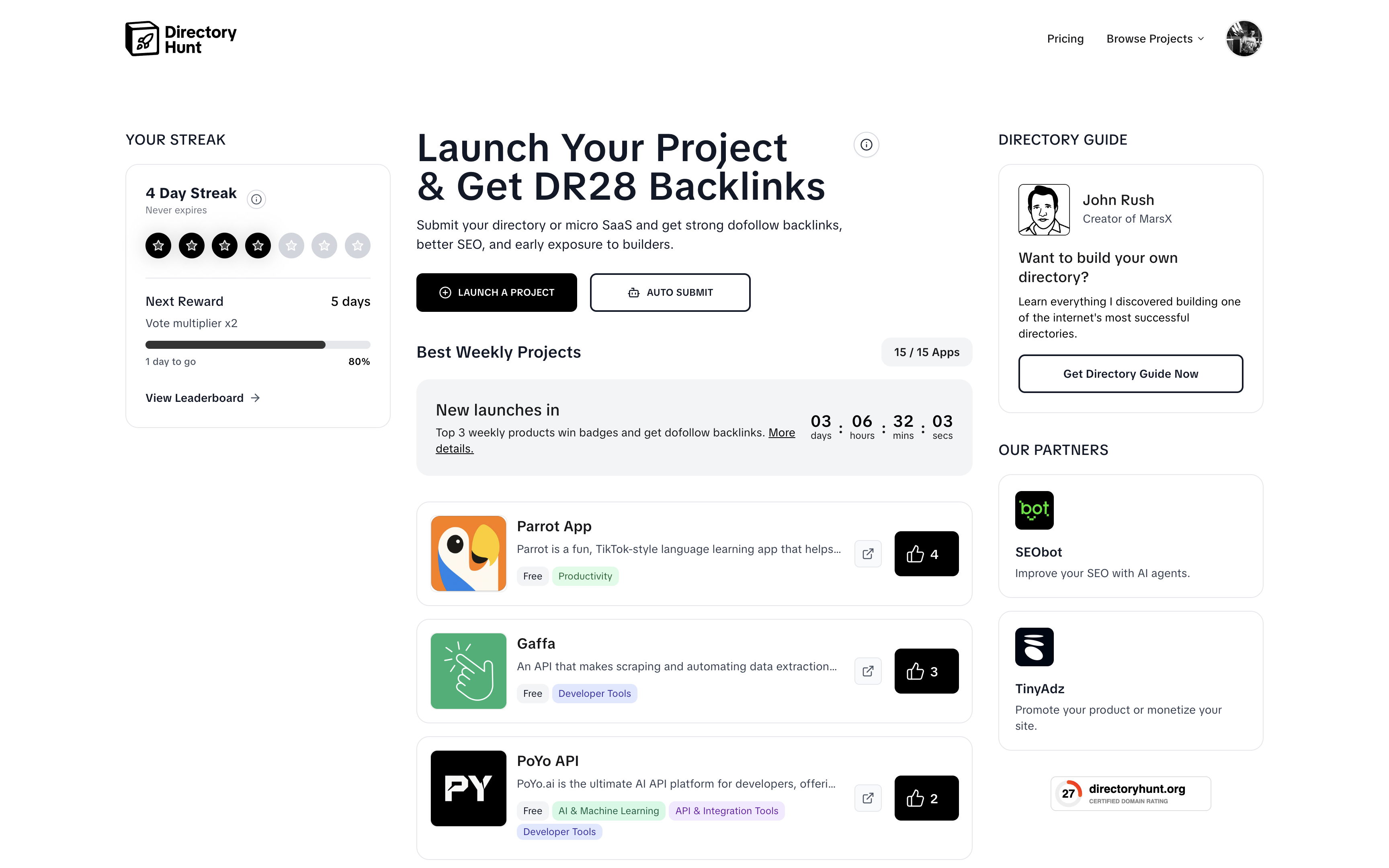Click the third filled streak star
Screen dimensions: 1389x868
(x=225, y=246)
